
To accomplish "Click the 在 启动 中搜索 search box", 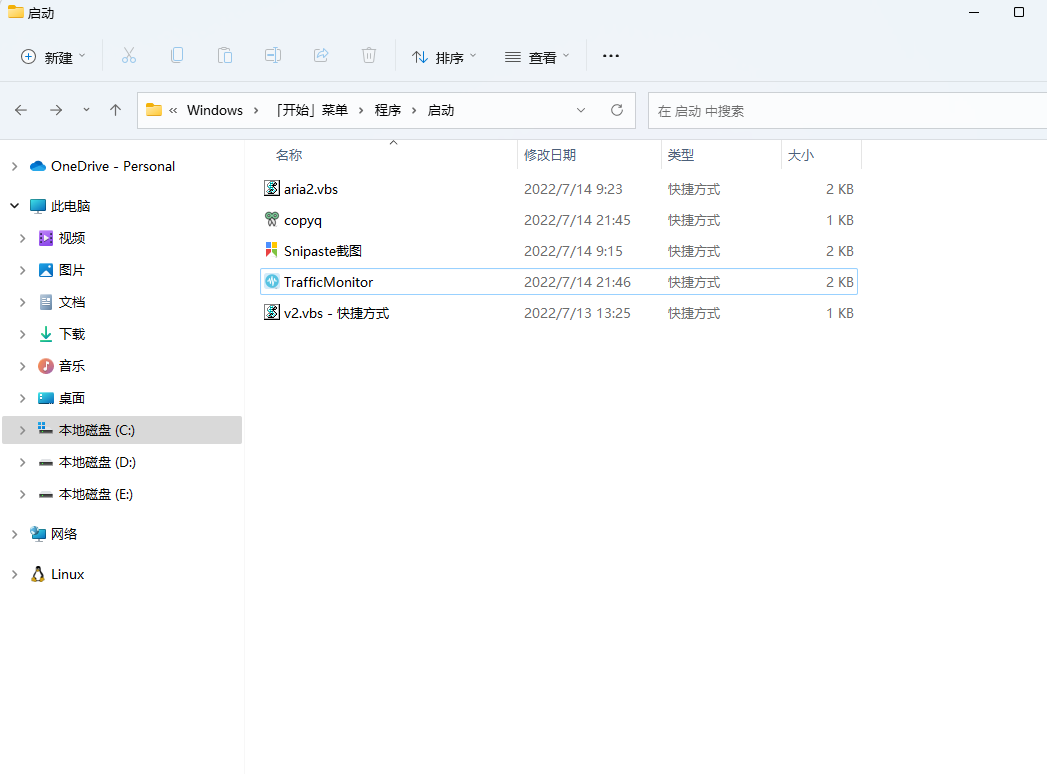I will pos(847,111).
